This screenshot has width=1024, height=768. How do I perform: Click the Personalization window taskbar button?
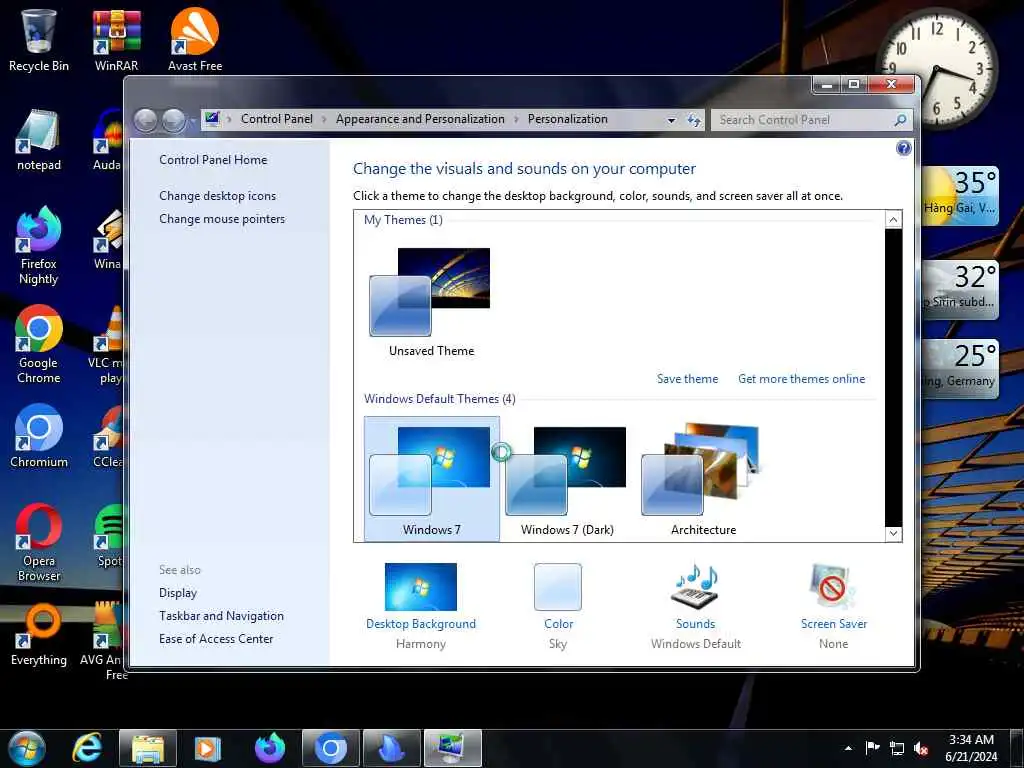(453, 749)
